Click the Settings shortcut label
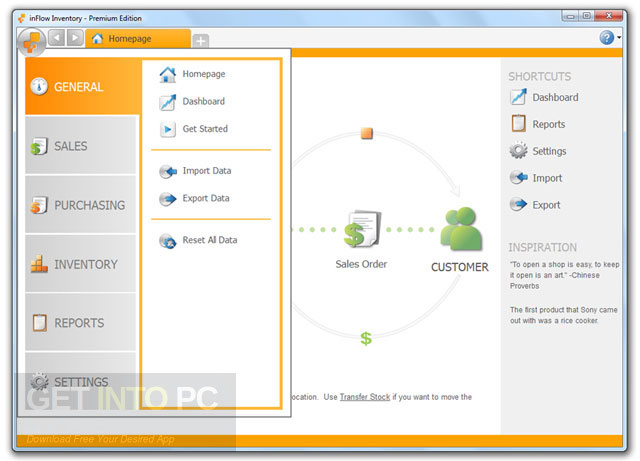640x461 pixels. 549,151
